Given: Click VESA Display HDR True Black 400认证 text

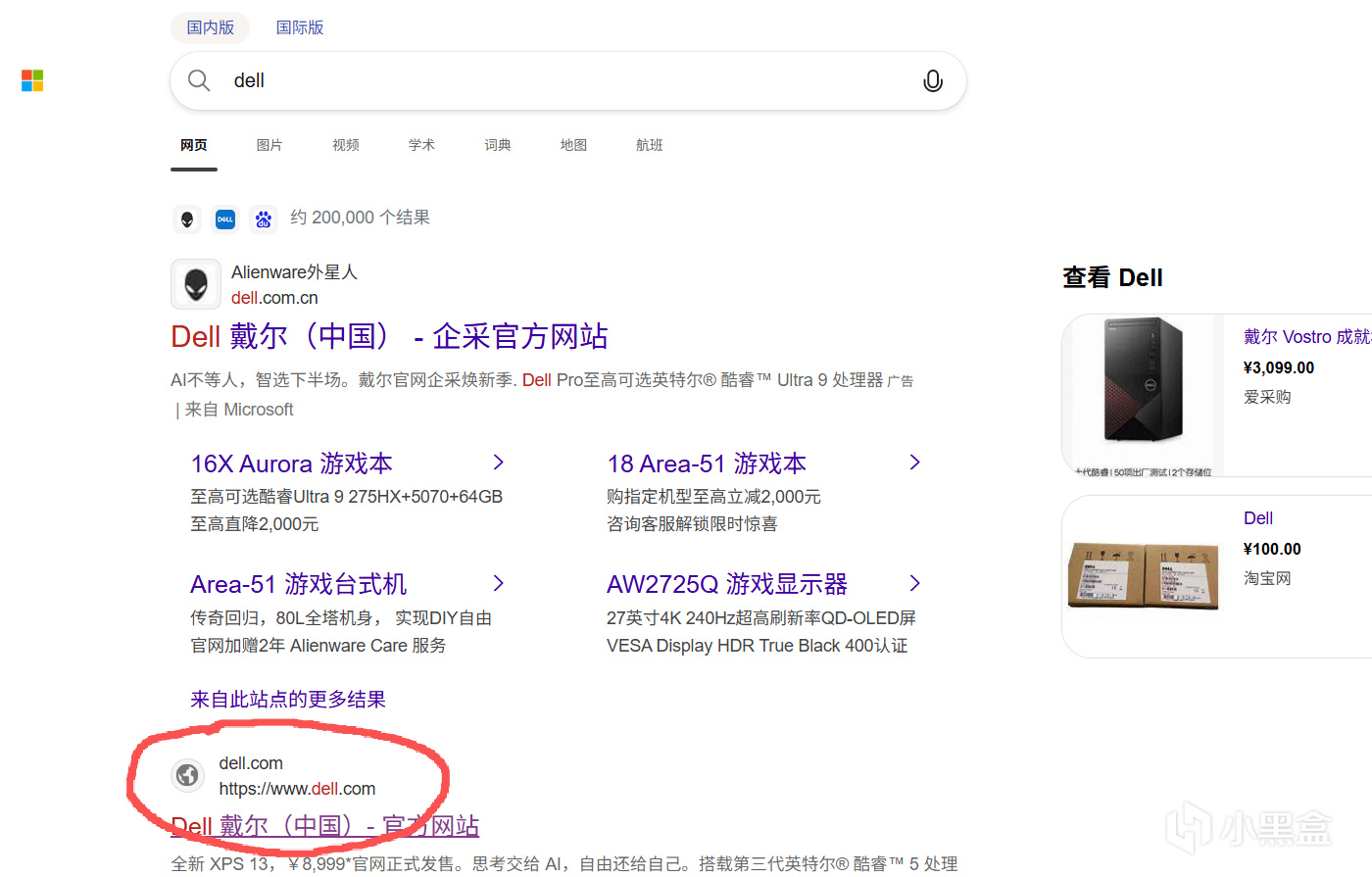Looking at the screenshot, I should pos(757,646).
